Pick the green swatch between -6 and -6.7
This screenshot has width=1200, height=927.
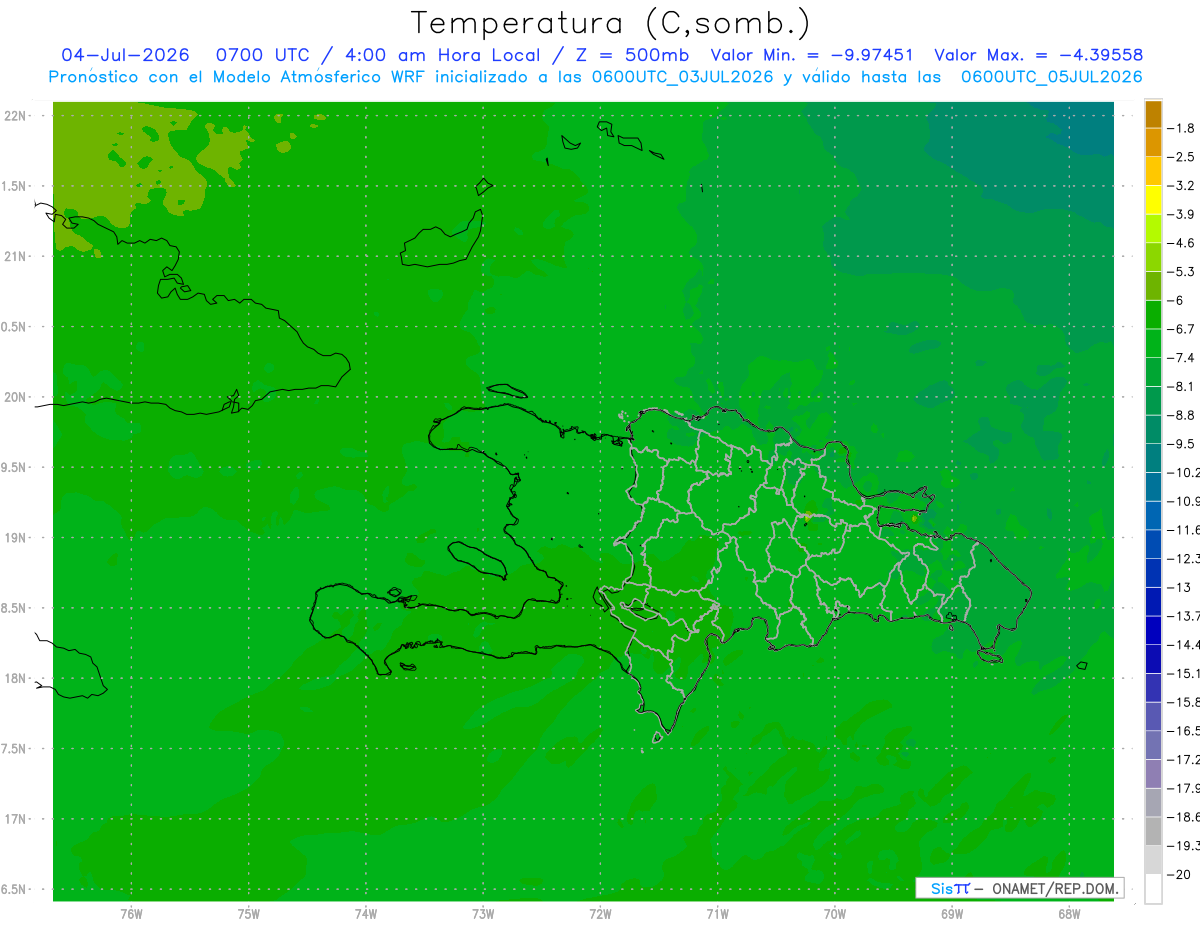pyautogui.click(x=1153, y=315)
